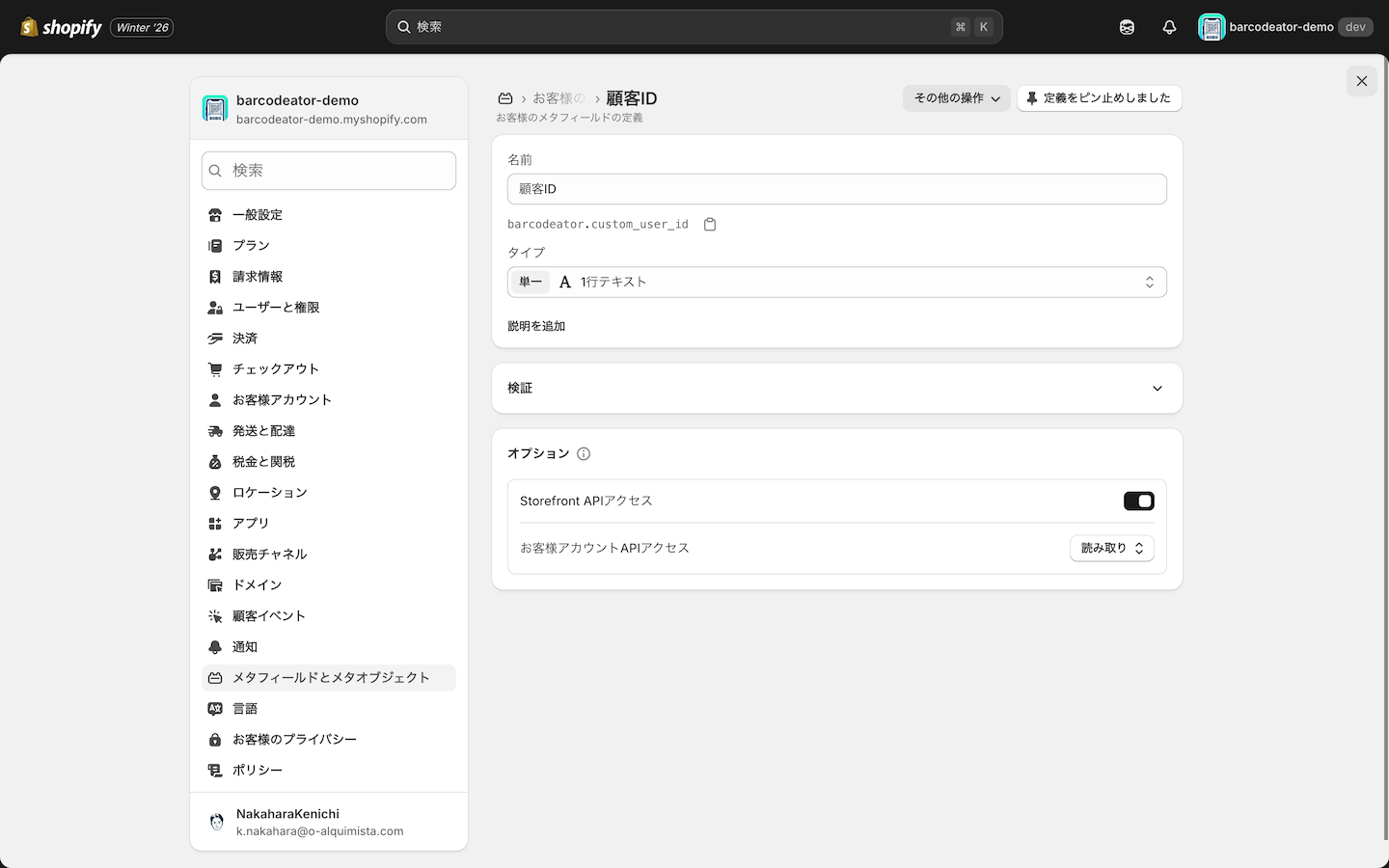Copy barcodeator.custom_user_id with the clipboard icon
The width and height of the screenshot is (1389, 868).
tap(710, 223)
